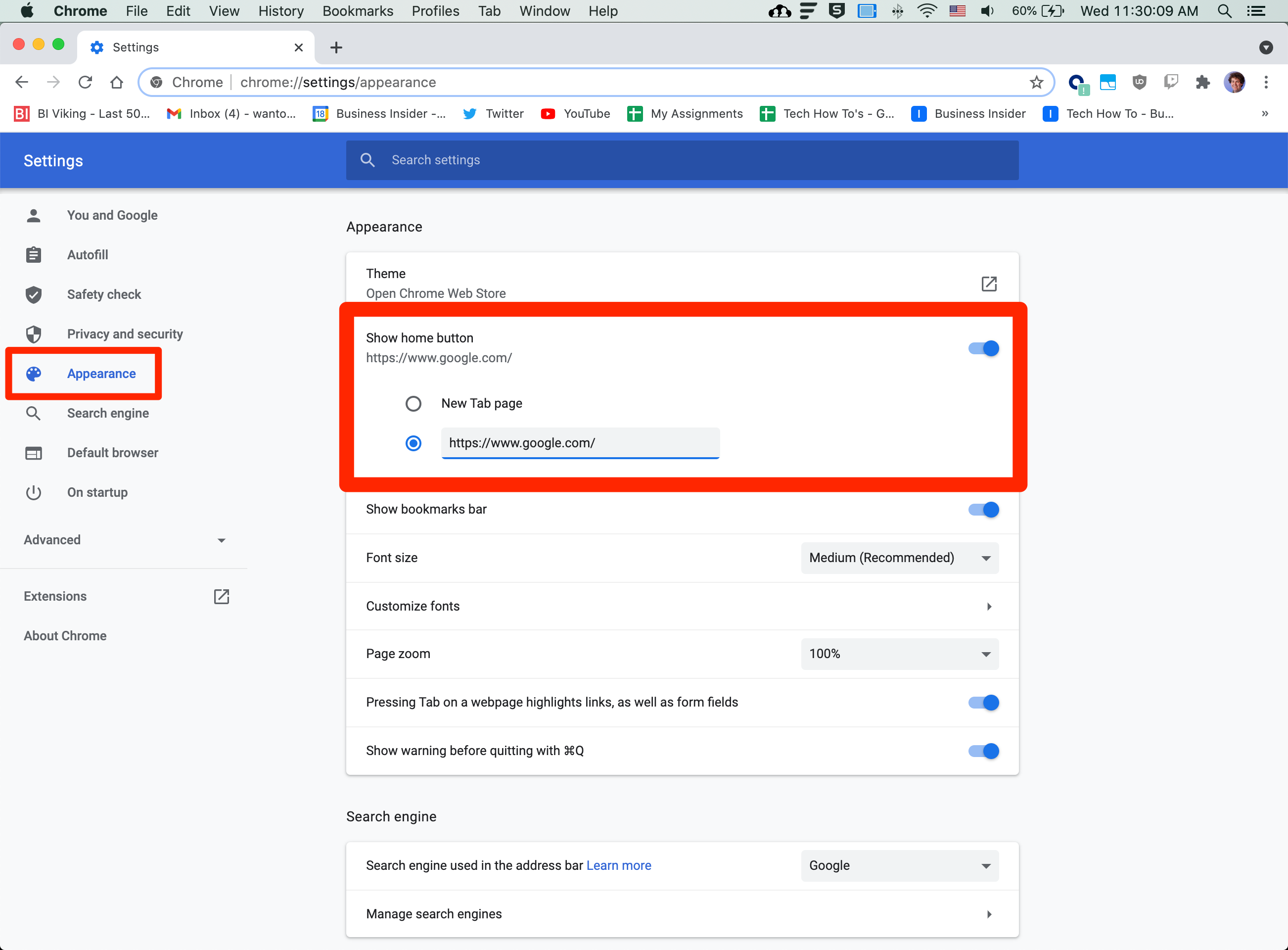Select the Settings tab
The width and height of the screenshot is (1288, 950).
pyautogui.click(x=196, y=47)
